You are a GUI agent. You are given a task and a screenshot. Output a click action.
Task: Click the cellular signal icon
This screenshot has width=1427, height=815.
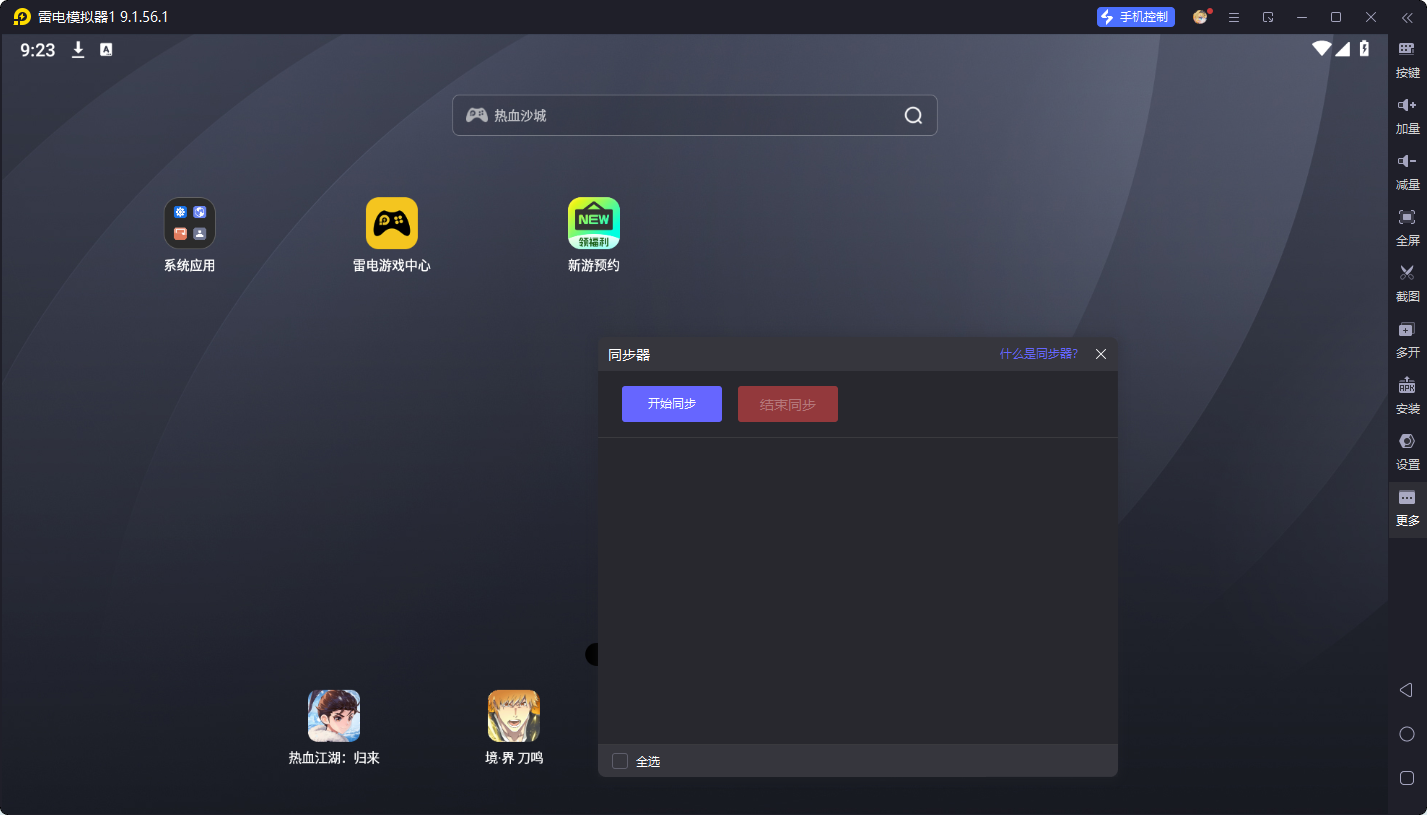click(x=1342, y=48)
